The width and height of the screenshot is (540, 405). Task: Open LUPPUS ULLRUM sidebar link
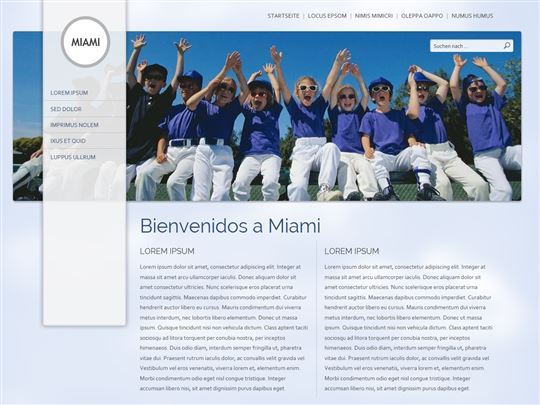click(73, 157)
